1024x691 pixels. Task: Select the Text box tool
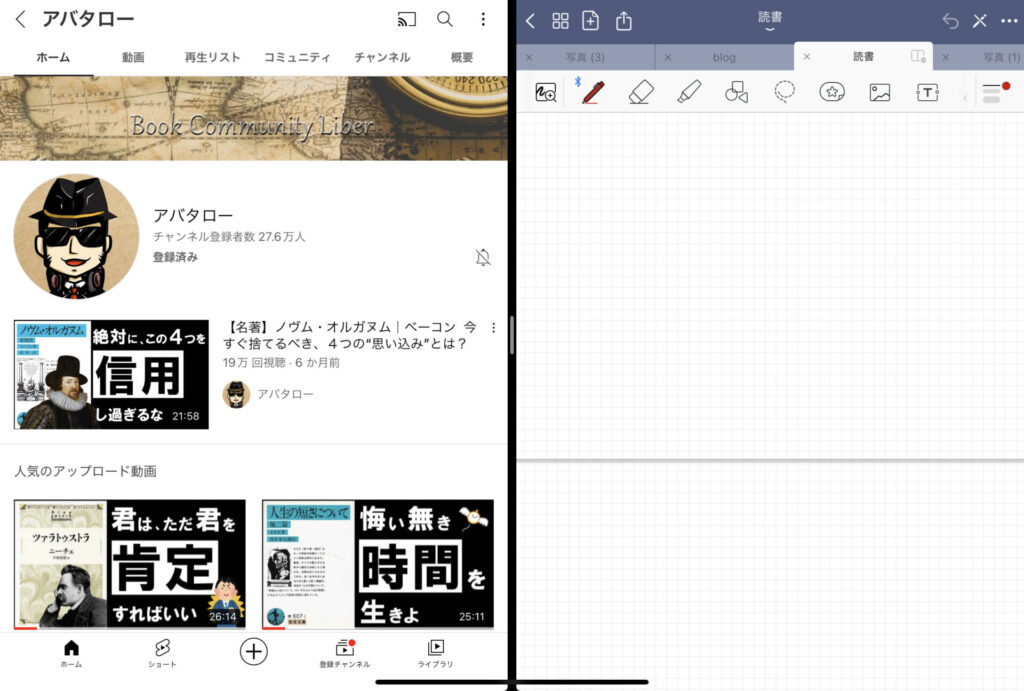(927, 92)
